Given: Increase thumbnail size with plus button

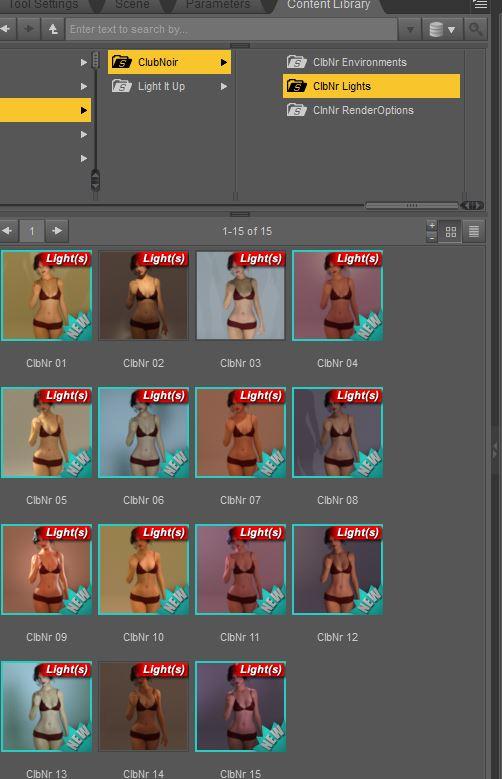Looking at the screenshot, I should click(432, 226).
